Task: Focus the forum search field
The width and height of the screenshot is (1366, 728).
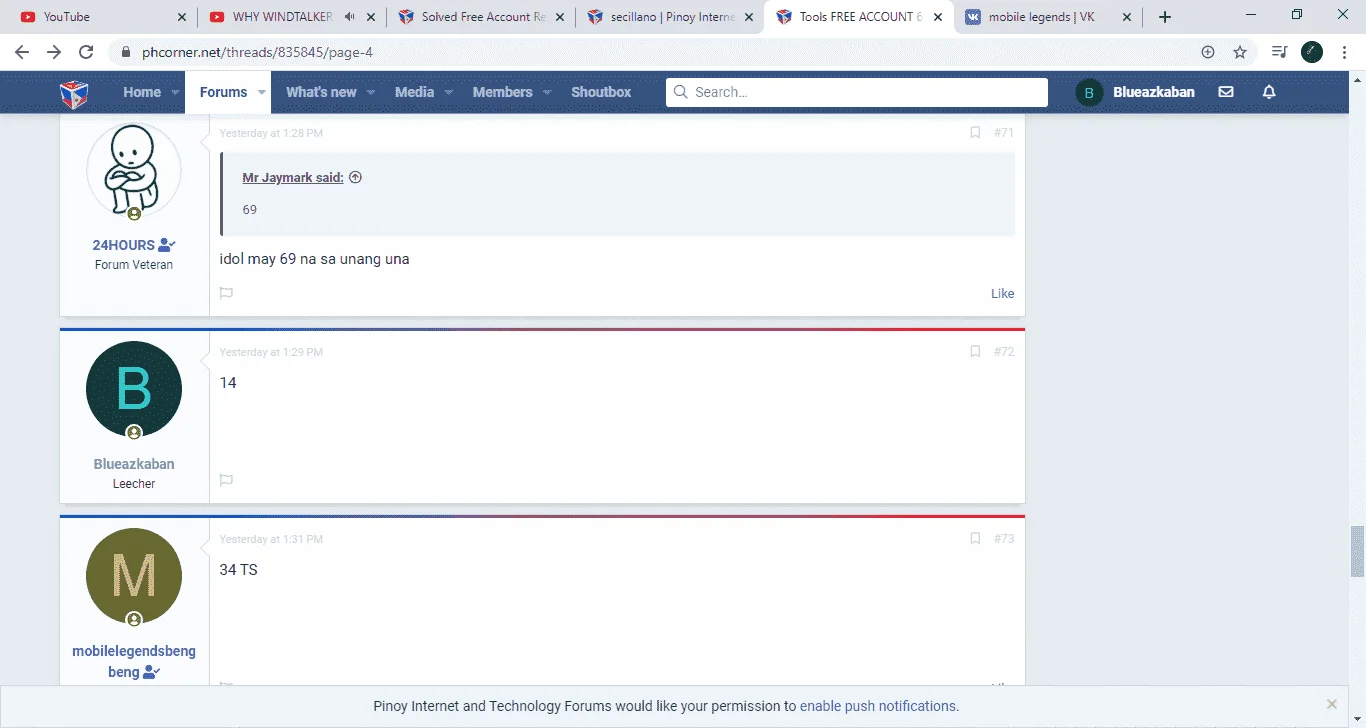Action: [x=857, y=92]
